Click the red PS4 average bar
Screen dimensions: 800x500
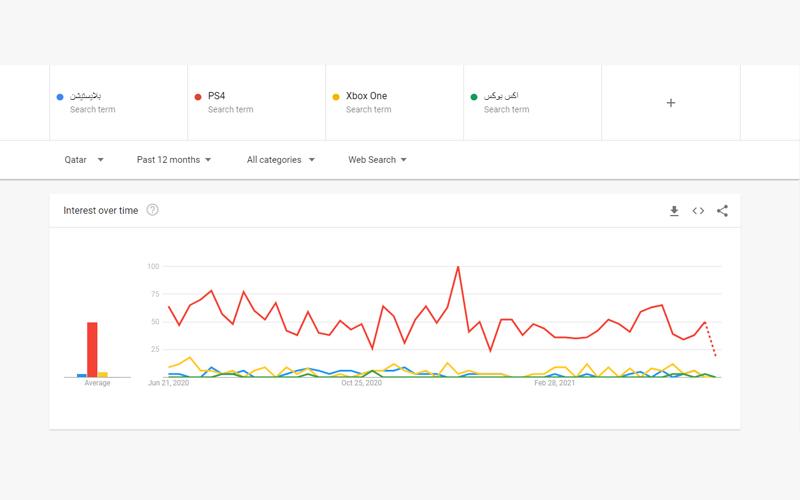[92, 348]
